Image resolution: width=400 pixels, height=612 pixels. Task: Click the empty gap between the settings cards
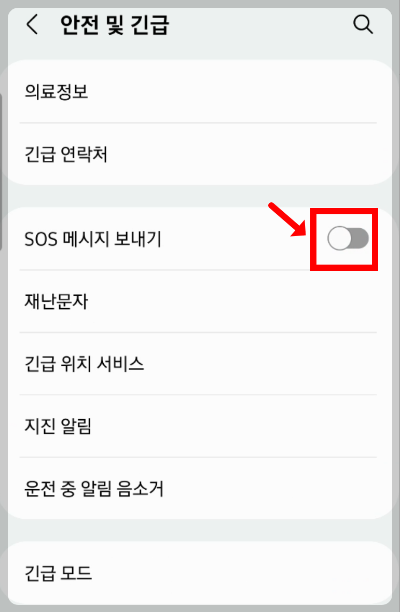click(200, 196)
